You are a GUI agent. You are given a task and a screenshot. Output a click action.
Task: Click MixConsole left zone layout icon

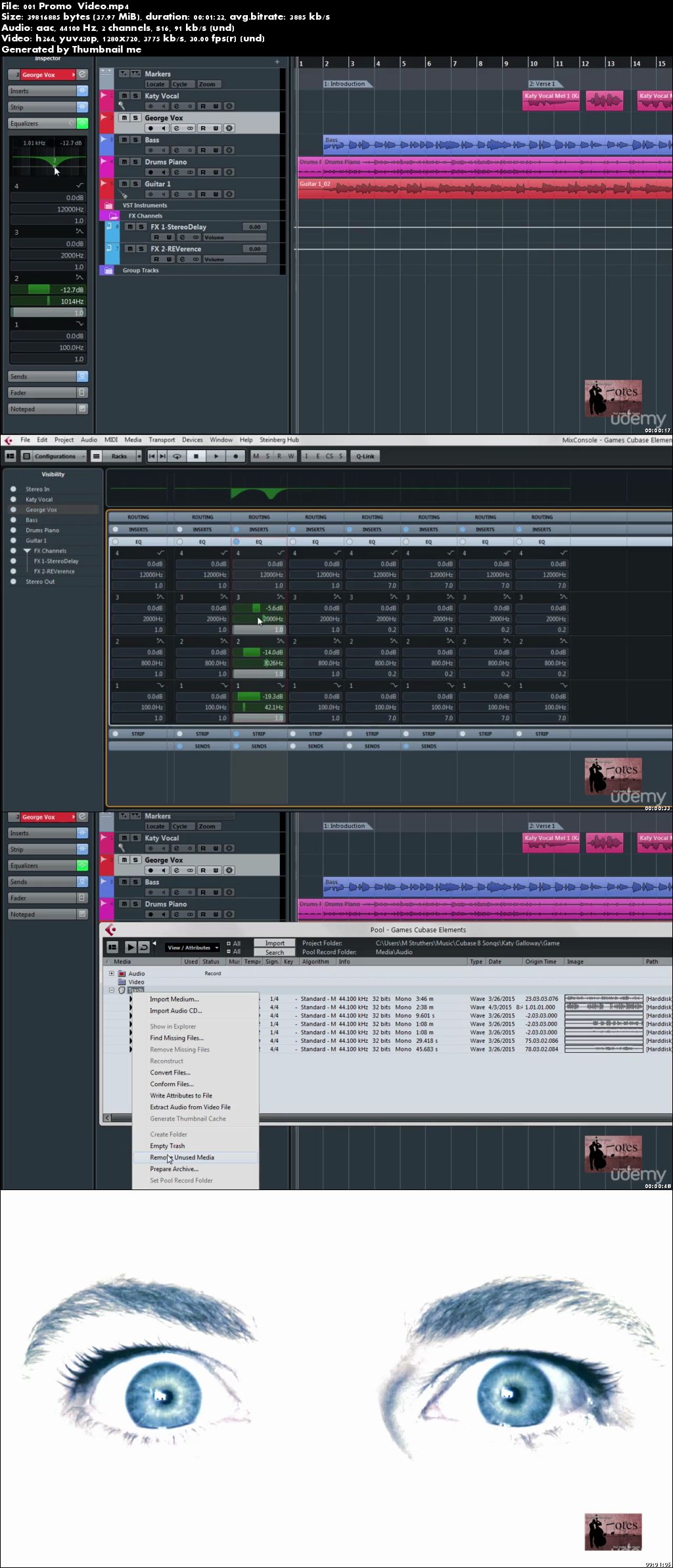click(x=11, y=456)
